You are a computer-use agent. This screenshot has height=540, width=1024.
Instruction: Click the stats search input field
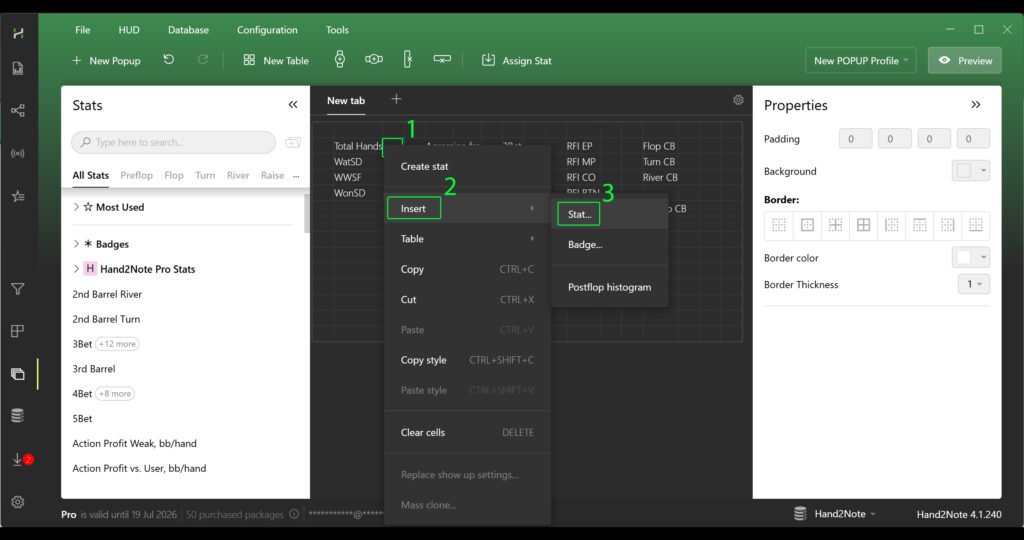tap(173, 142)
